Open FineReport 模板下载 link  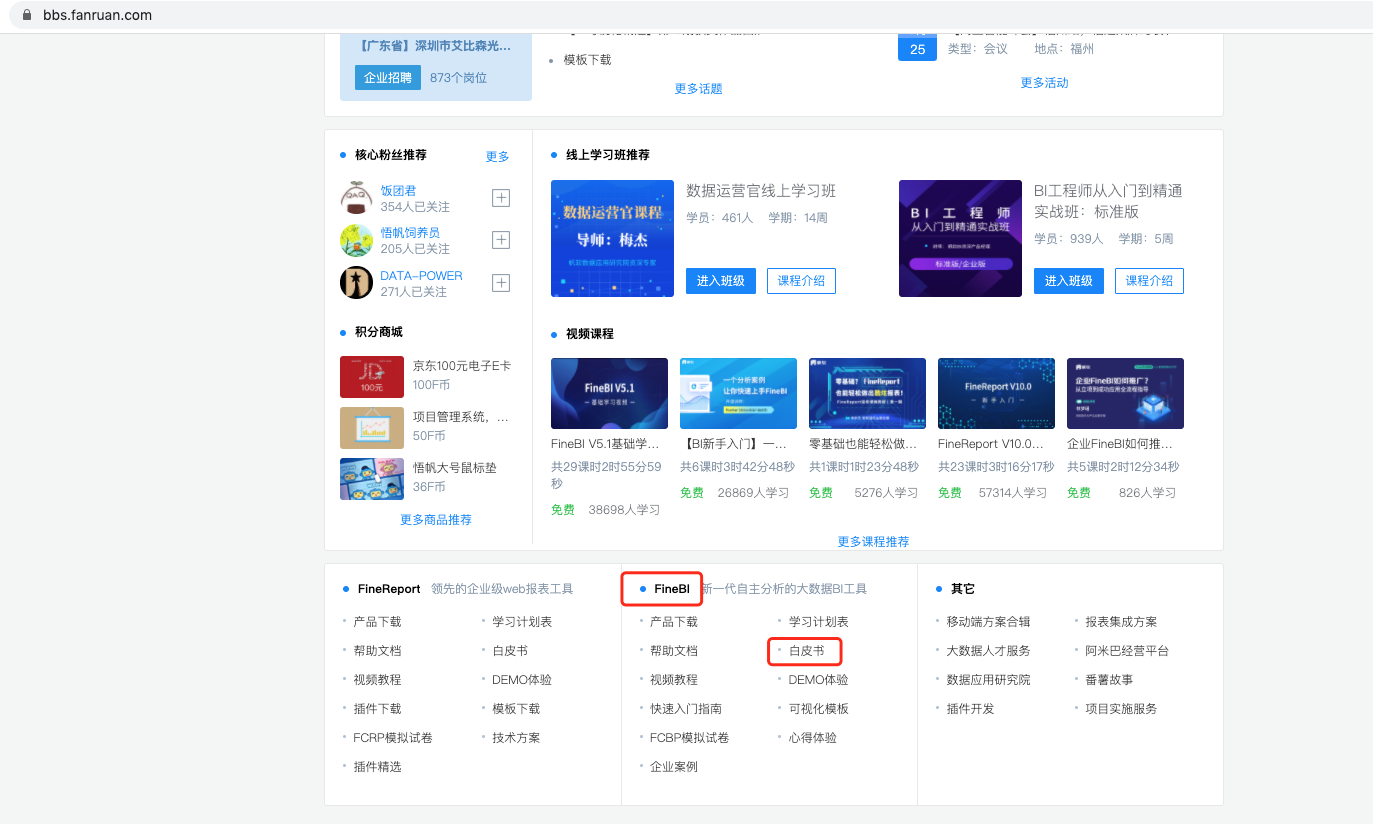(516, 709)
